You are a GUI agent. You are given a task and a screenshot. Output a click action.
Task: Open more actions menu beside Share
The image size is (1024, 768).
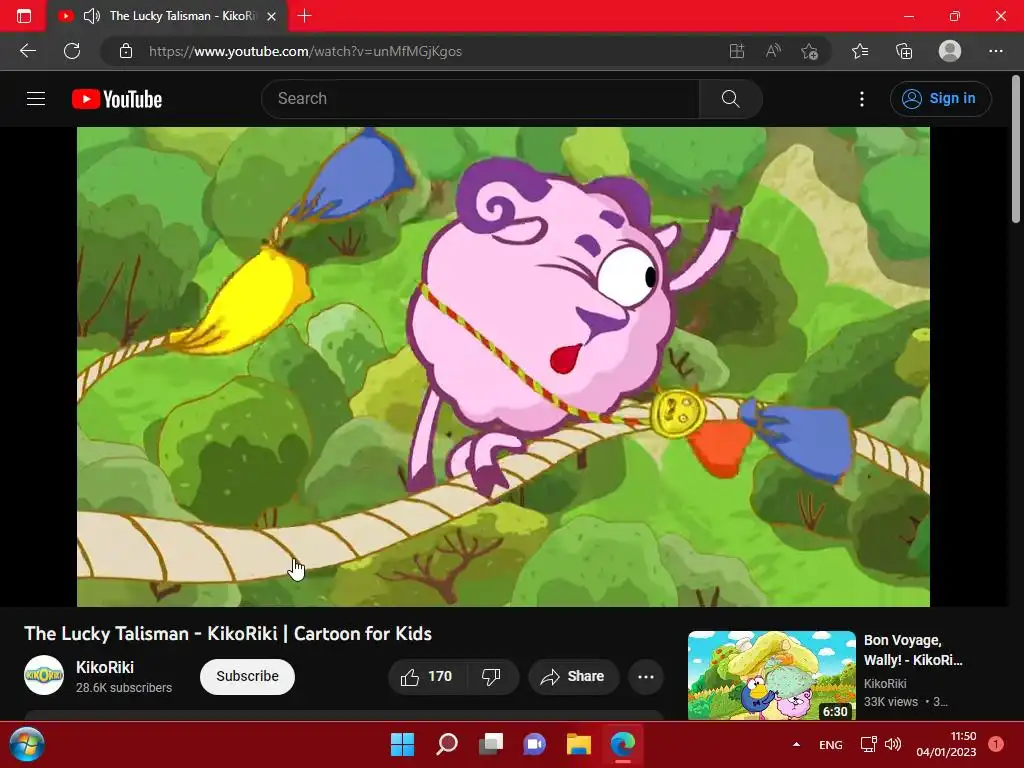click(x=646, y=677)
